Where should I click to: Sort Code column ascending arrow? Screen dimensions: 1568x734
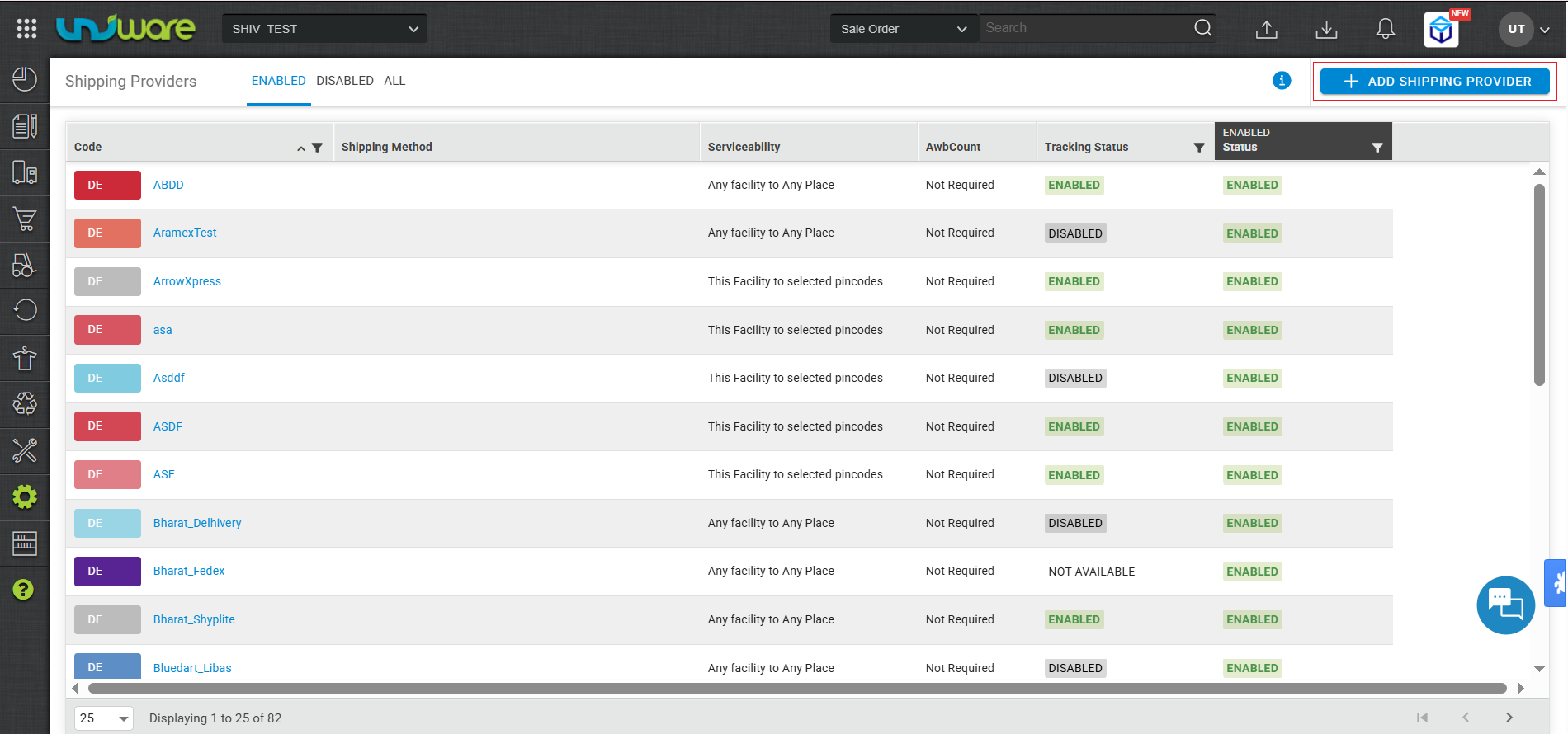click(x=301, y=148)
